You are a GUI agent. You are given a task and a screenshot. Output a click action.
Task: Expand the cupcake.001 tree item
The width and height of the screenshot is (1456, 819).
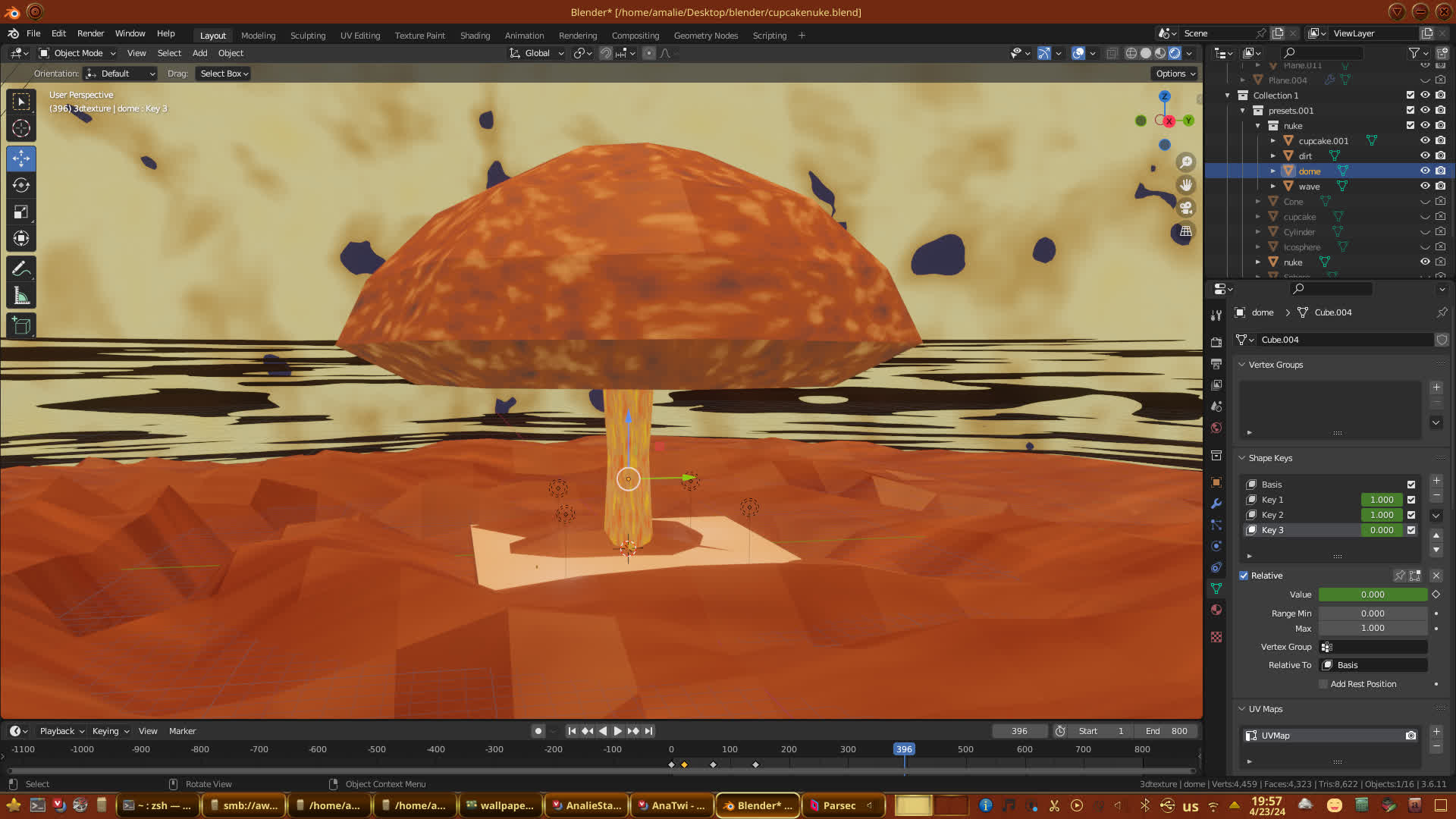point(1273,141)
